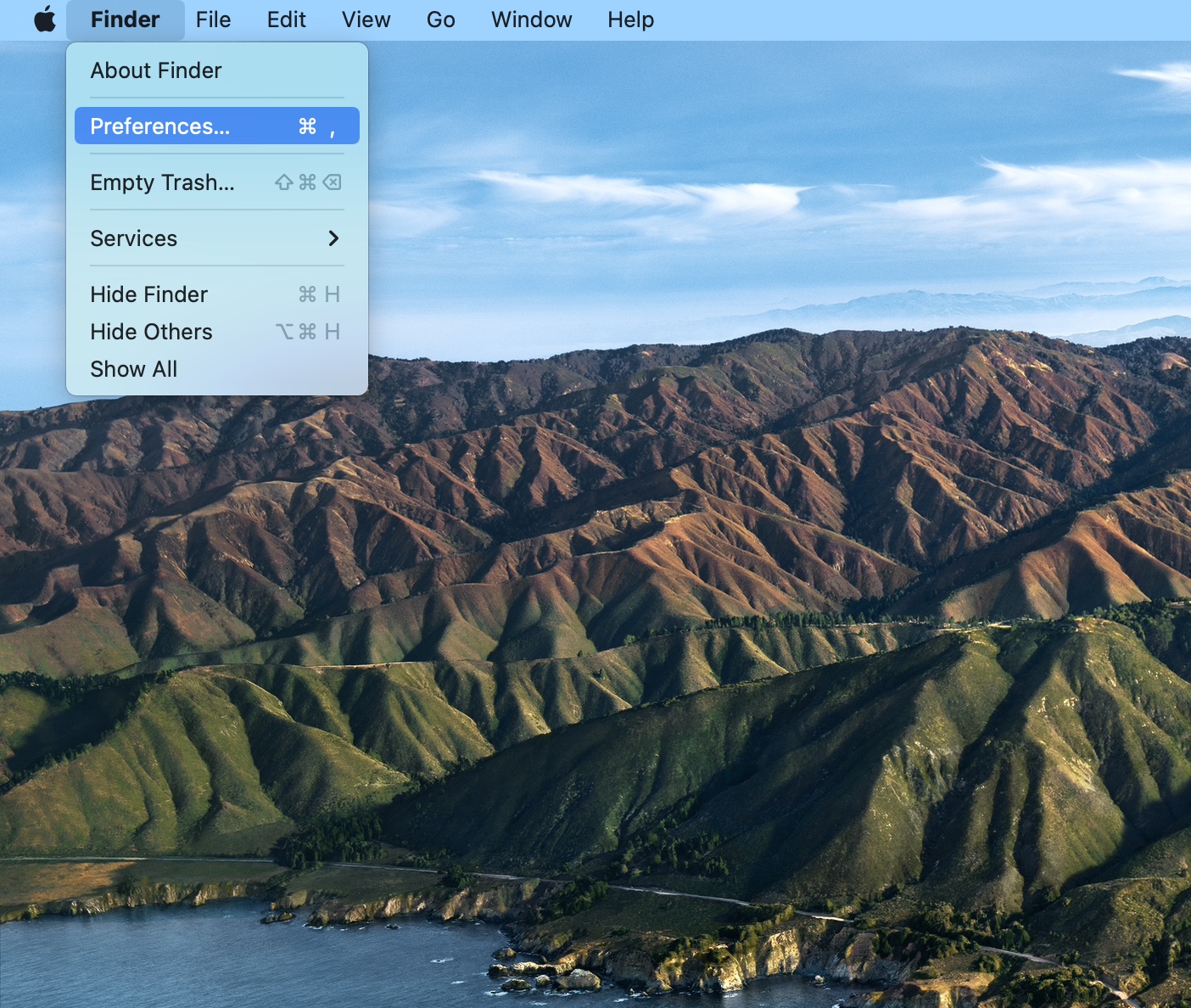This screenshot has width=1191, height=1008.
Task: Choose Preferences… from the Finder menu
Action: click(217, 126)
